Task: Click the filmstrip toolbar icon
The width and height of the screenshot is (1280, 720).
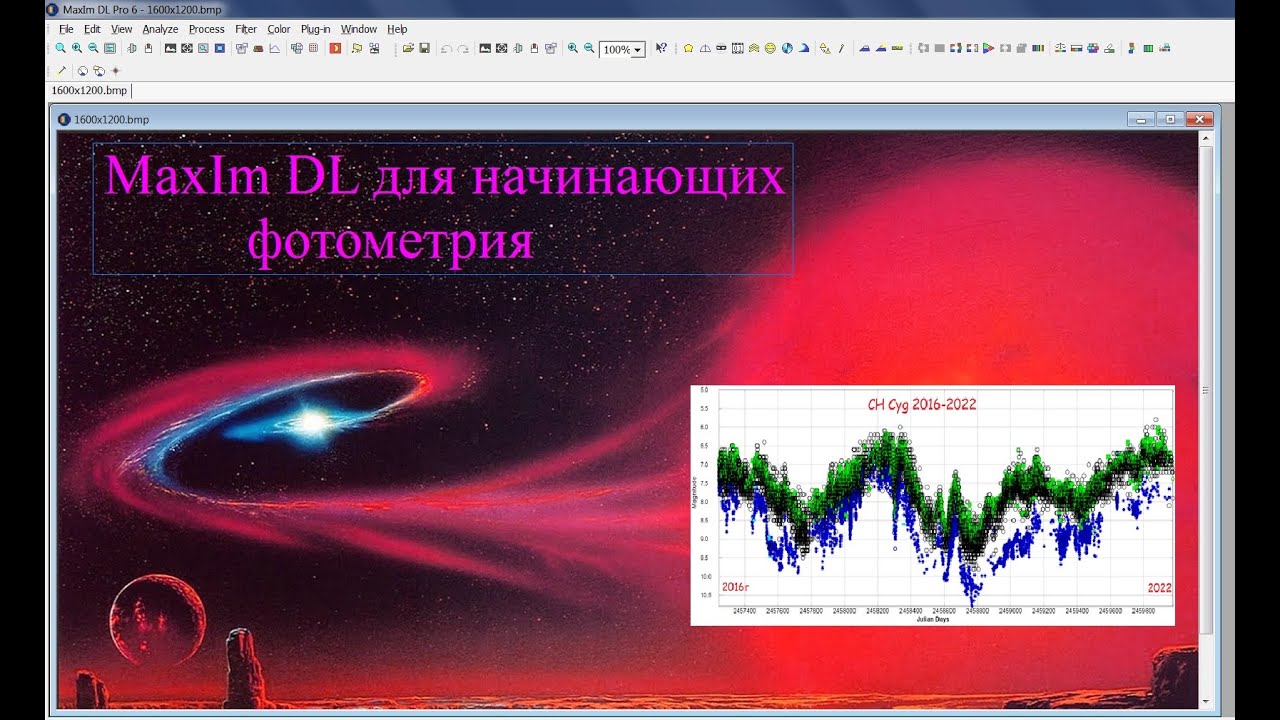Action: (738, 48)
